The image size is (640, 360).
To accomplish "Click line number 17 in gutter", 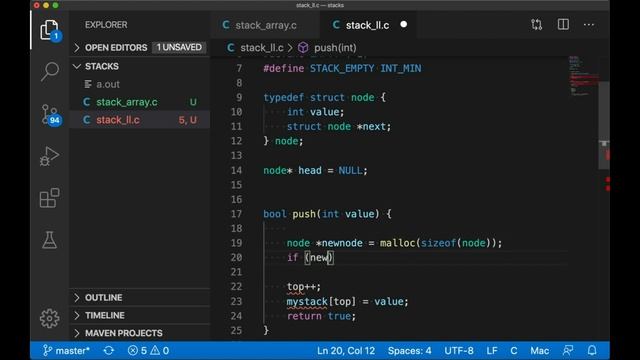I will click(x=236, y=214).
